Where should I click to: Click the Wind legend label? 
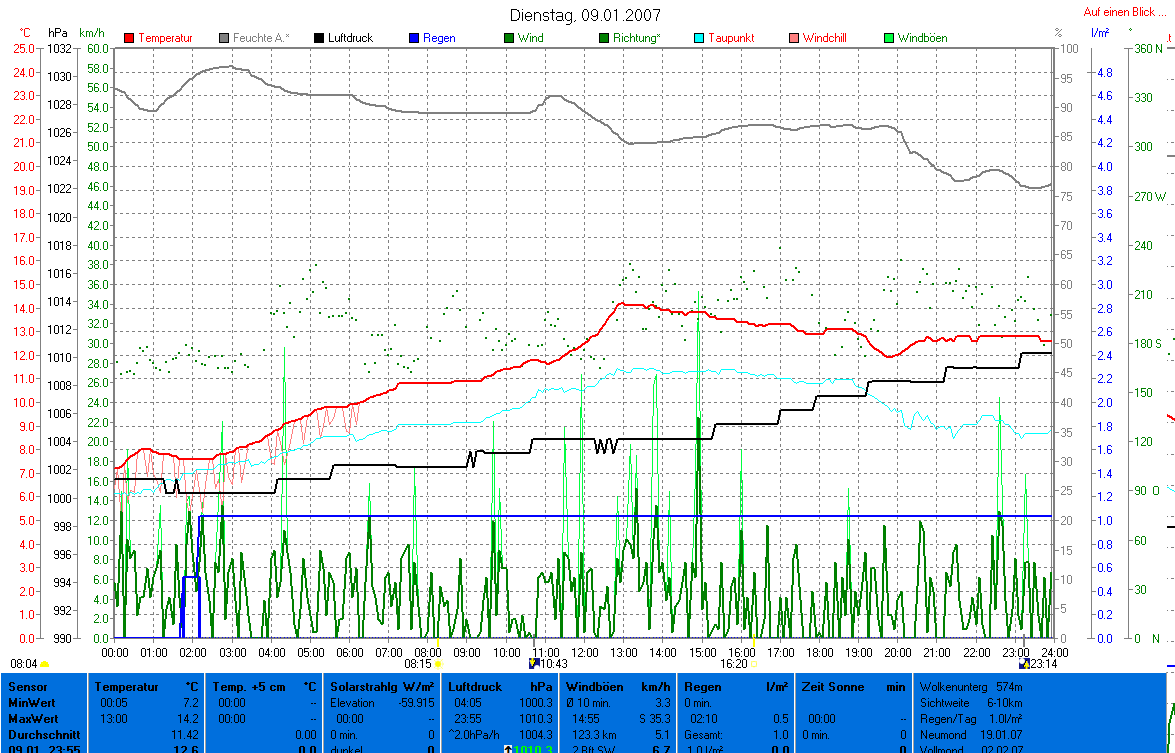click(x=531, y=38)
